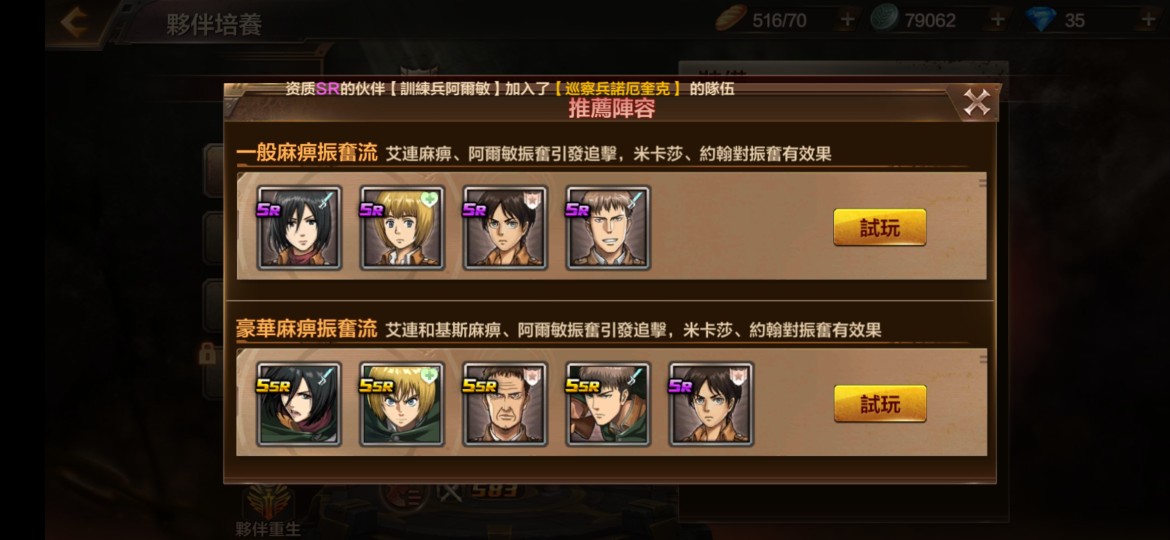Try the 一般麻痹振奮流 lineup with 試玩
This screenshot has height=540, width=1170.
(880, 227)
